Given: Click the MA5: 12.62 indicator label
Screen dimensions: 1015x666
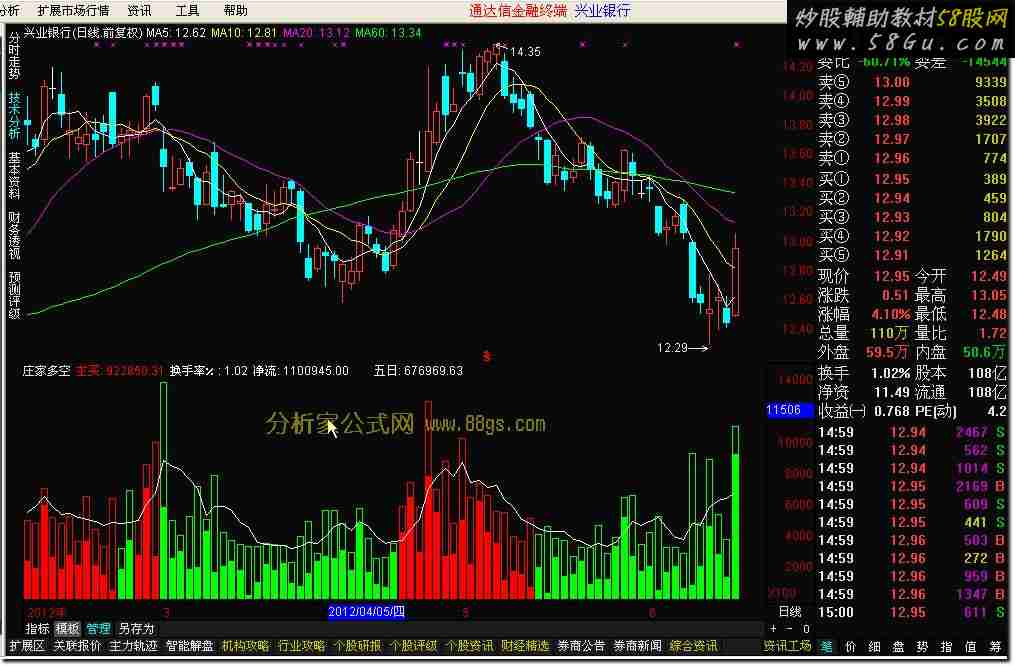Looking at the screenshot, I should (176, 32).
